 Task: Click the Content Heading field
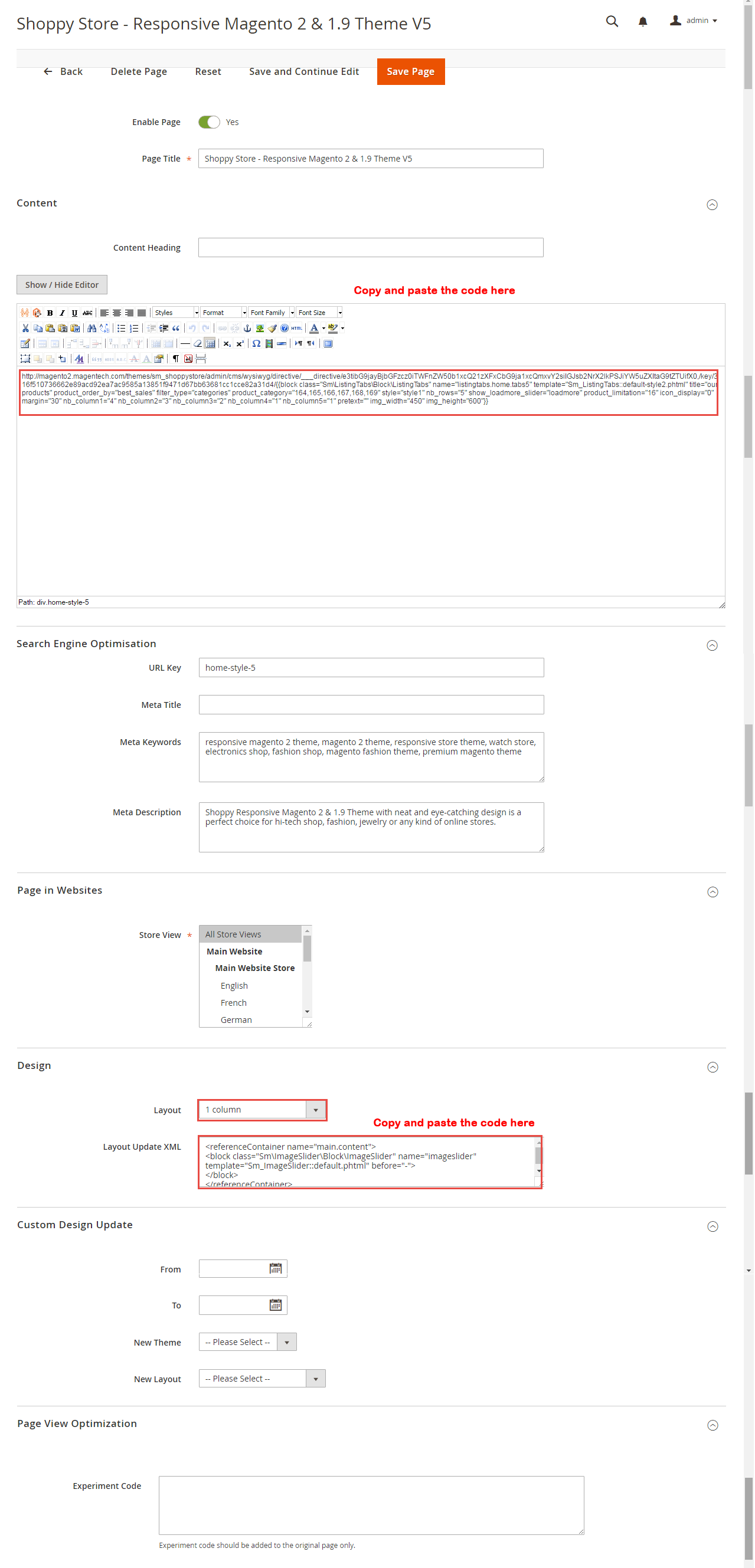[371, 247]
